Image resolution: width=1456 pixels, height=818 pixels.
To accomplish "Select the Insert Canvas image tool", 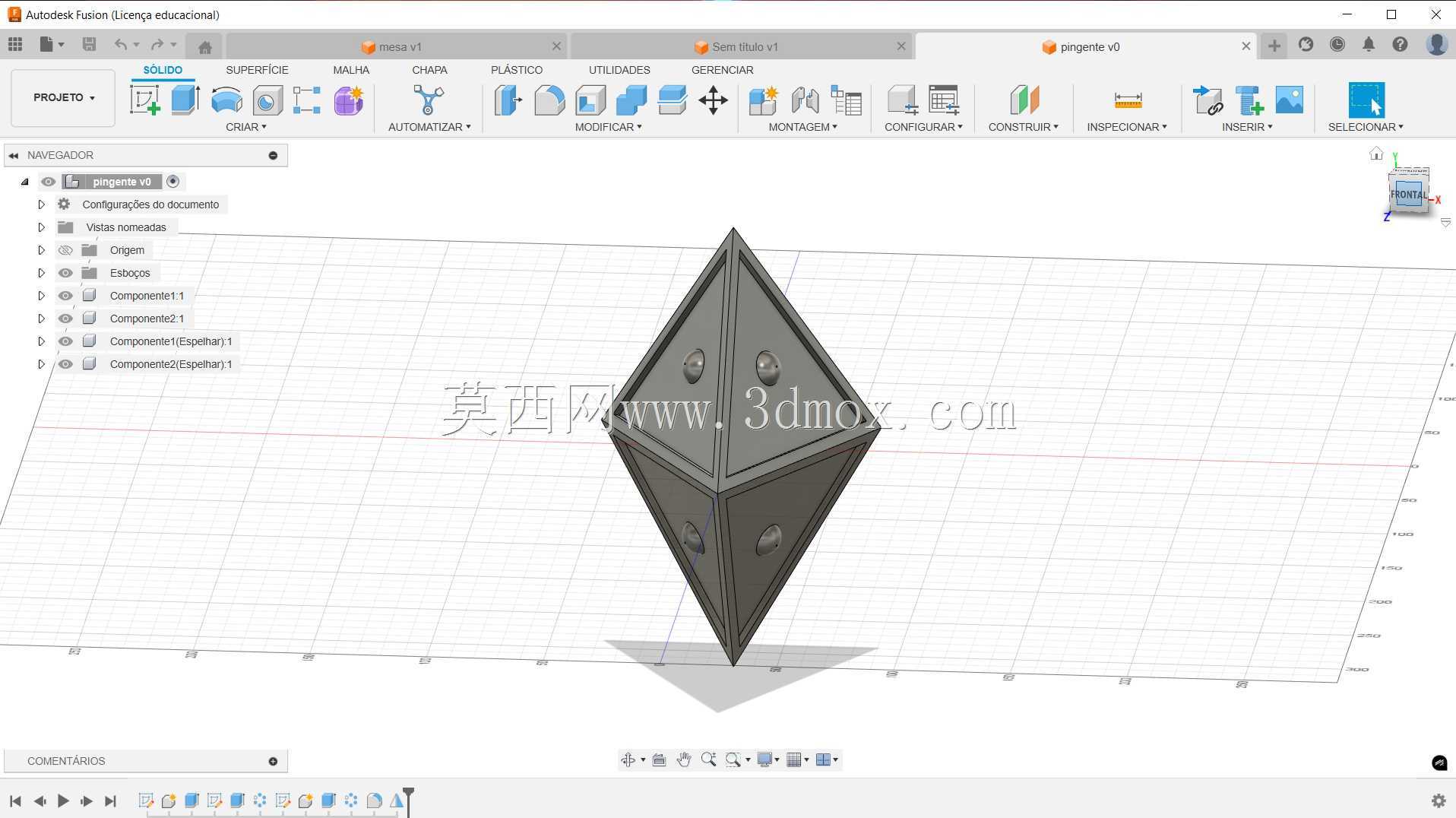I will tap(1290, 100).
